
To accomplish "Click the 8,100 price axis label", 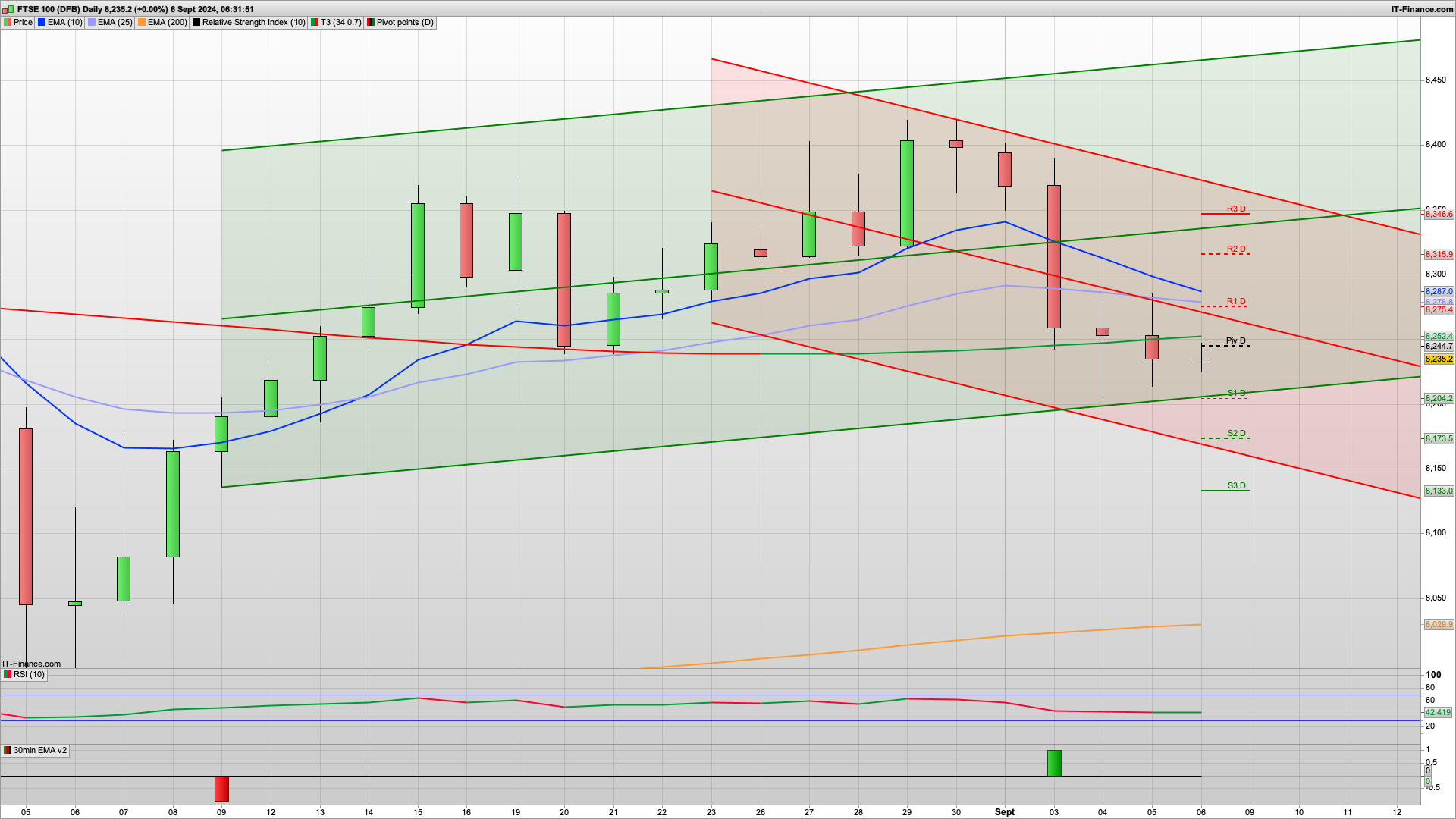I will point(1436,532).
